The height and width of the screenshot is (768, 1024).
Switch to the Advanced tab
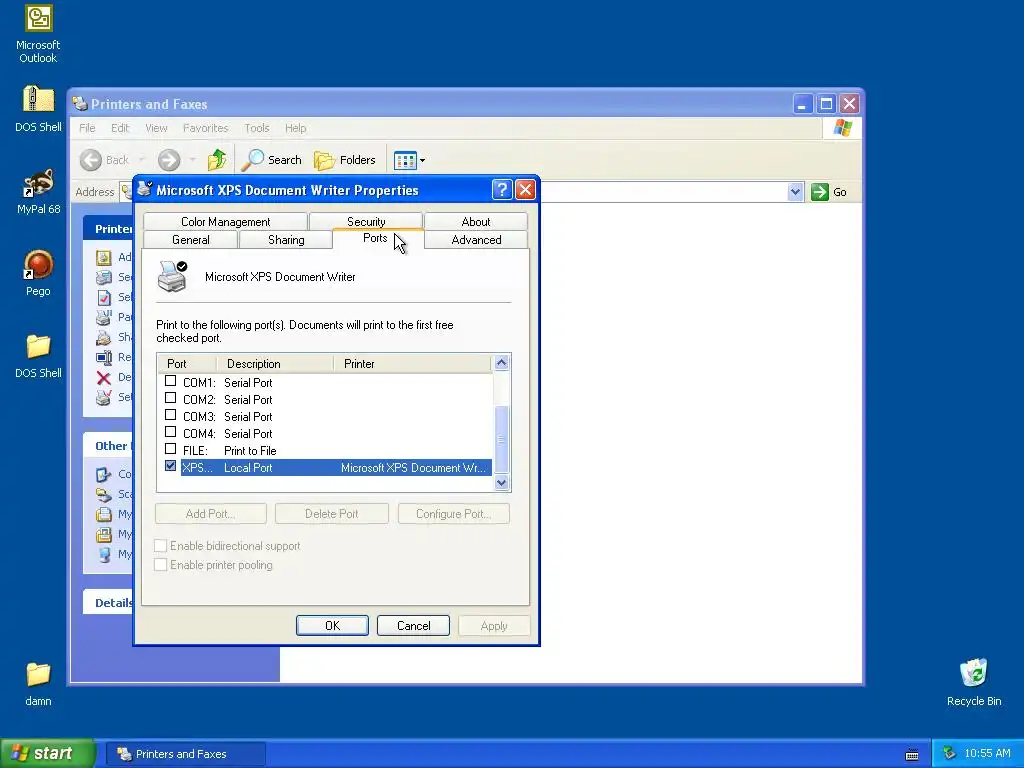[x=476, y=240]
